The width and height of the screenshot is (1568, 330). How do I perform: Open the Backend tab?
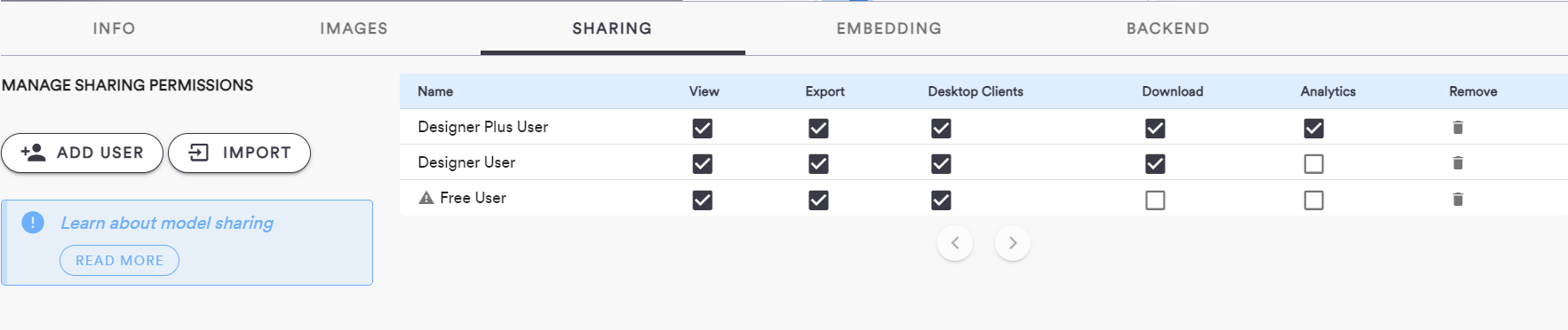coord(1168,28)
